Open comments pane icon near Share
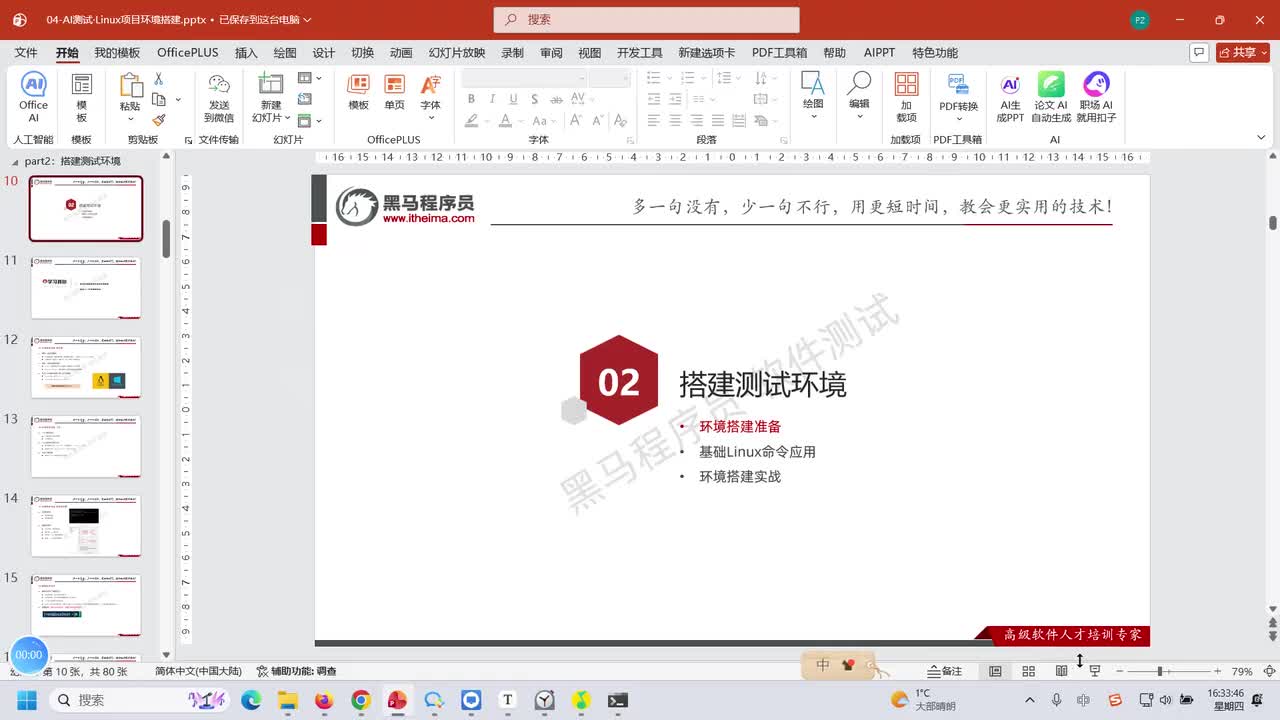The image size is (1280, 720). point(1198,52)
